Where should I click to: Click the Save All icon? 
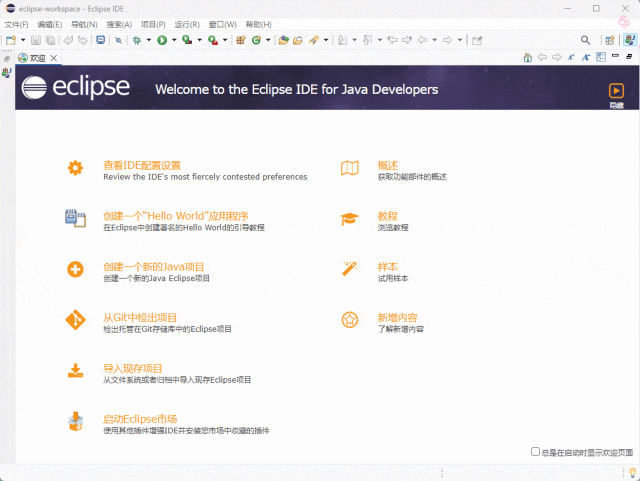tap(50, 40)
